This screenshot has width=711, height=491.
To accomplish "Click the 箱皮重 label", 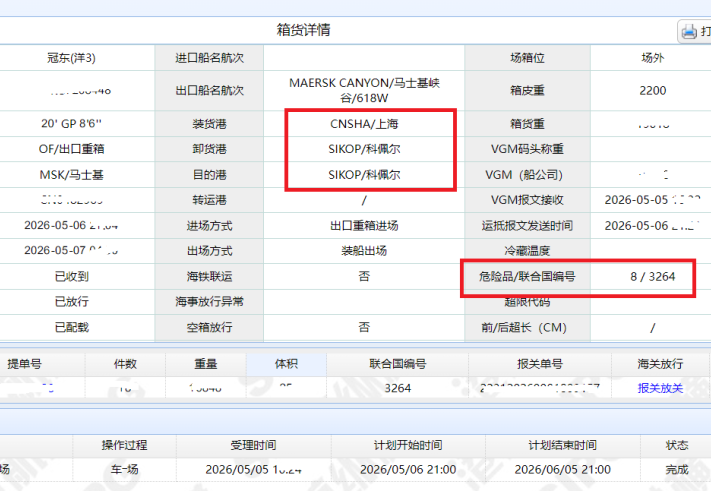I will (527, 91).
